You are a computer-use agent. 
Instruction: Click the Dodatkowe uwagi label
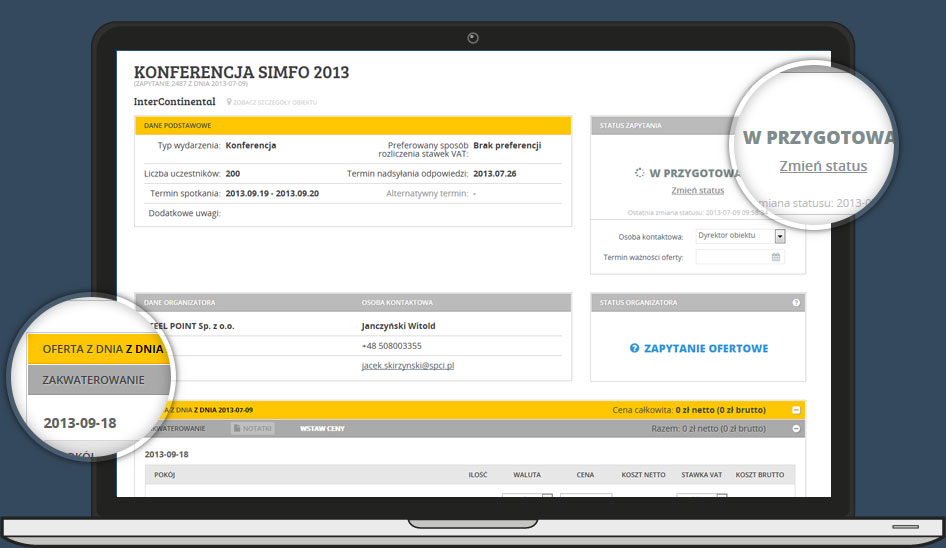[x=184, y=213]
